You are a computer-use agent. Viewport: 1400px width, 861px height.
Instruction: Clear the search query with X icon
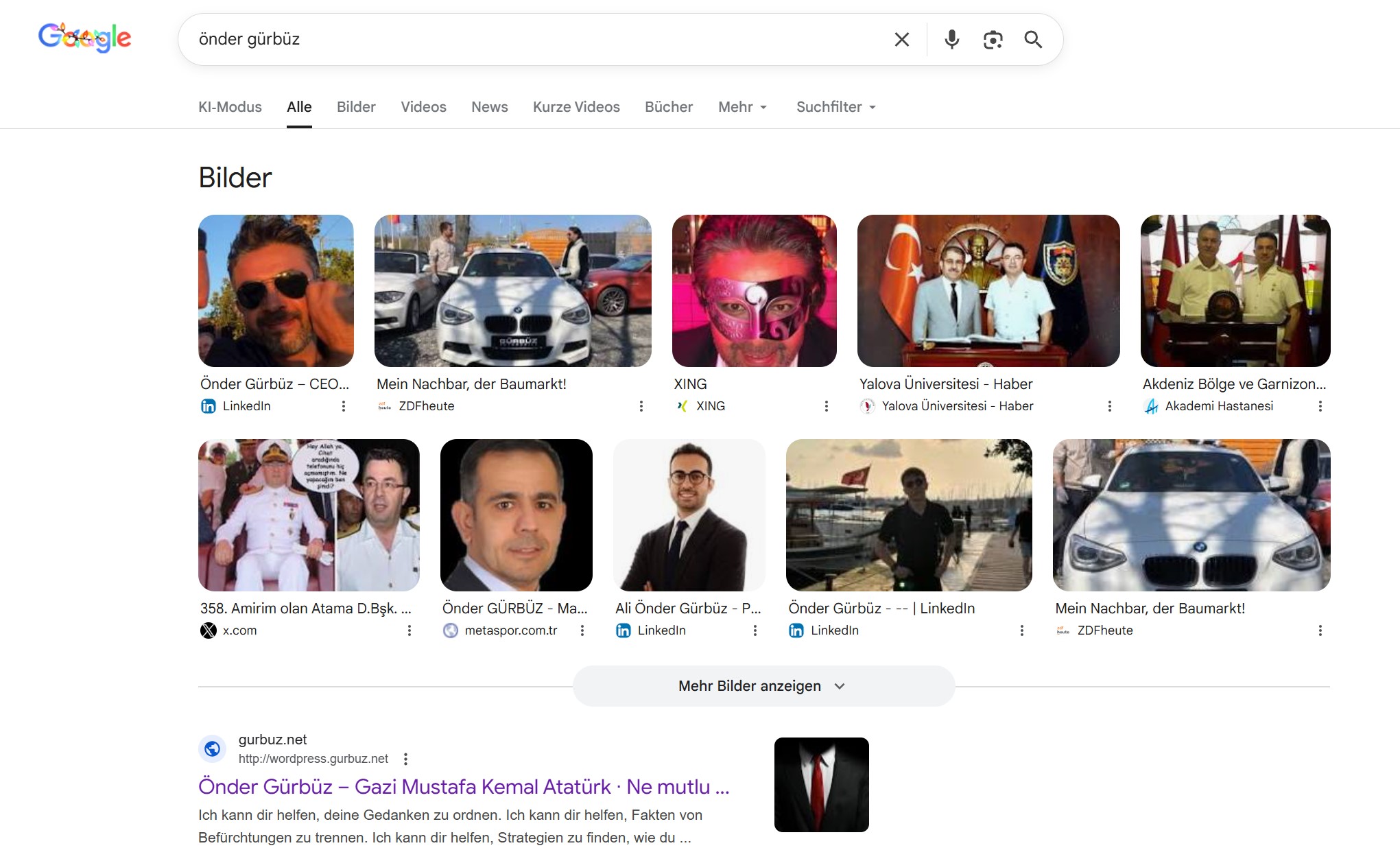coord(901,40)
